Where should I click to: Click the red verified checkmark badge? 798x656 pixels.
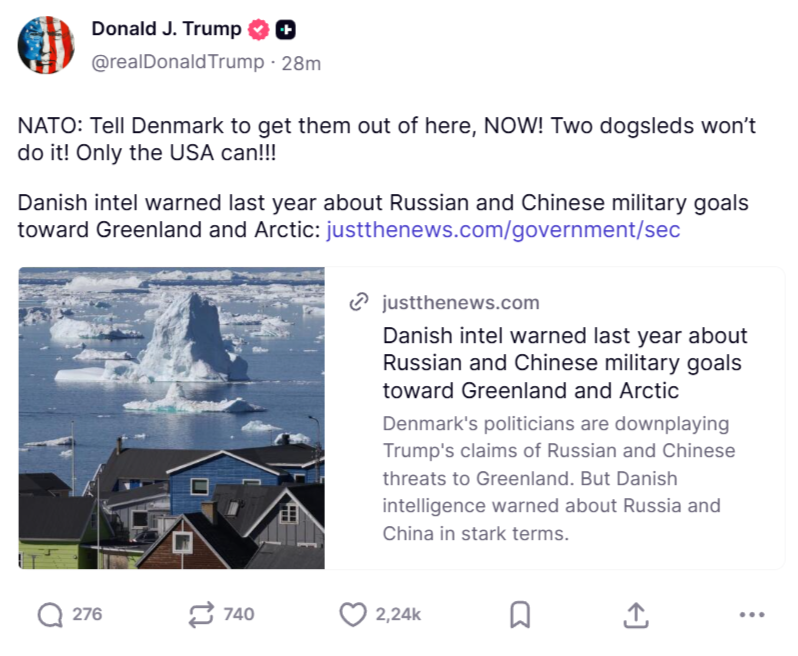click(x=259, y=30)
